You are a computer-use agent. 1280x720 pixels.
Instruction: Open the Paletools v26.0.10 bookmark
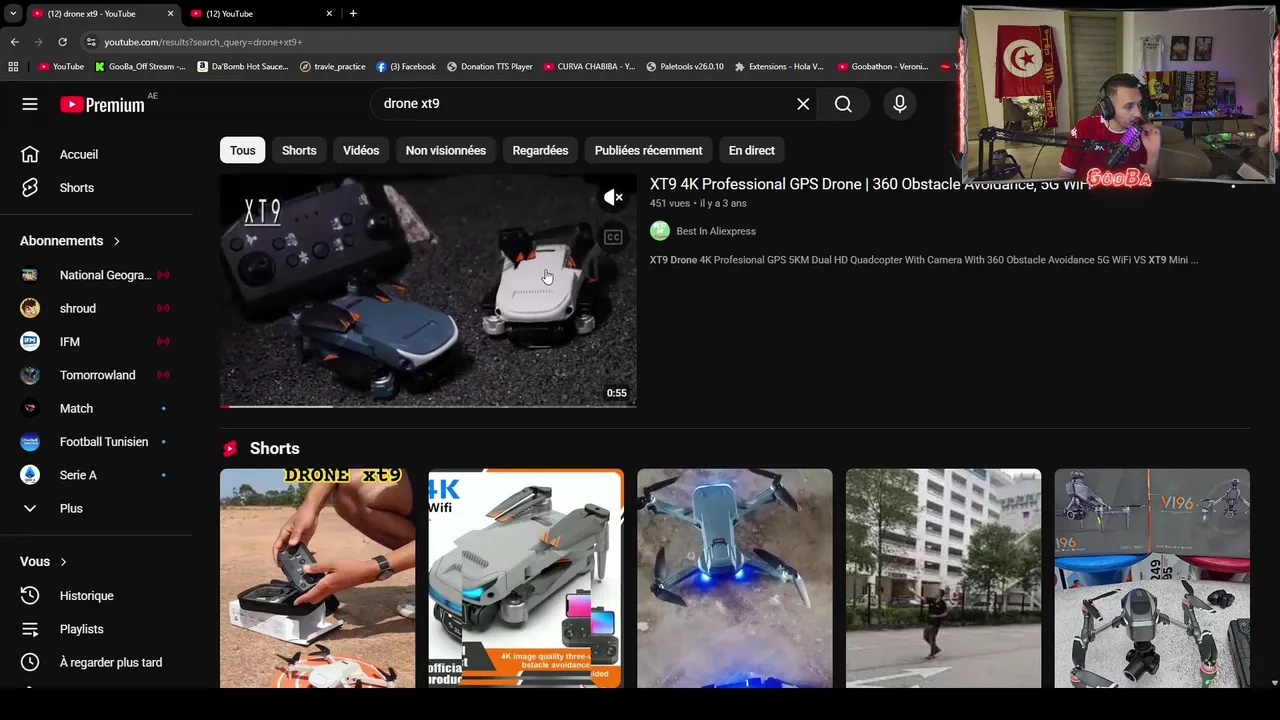click(685, 67)
